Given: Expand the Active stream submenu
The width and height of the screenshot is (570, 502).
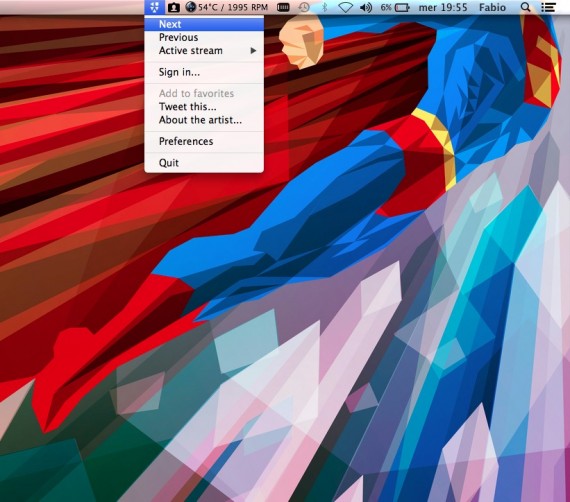Looking at the screenshot, I should pyautogui.click(x=204, y=51).
